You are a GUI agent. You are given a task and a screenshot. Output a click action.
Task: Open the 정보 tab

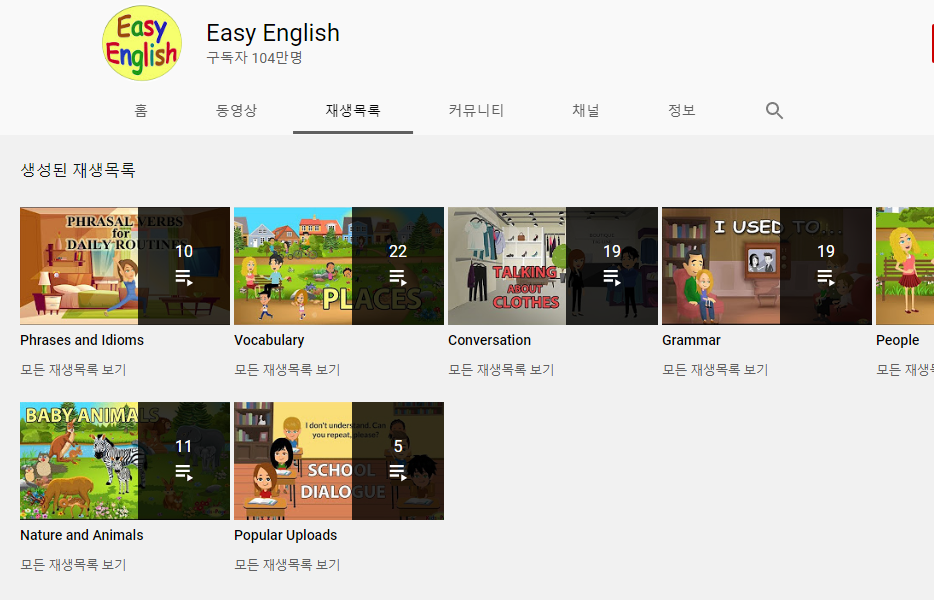[x=681, y=110]
